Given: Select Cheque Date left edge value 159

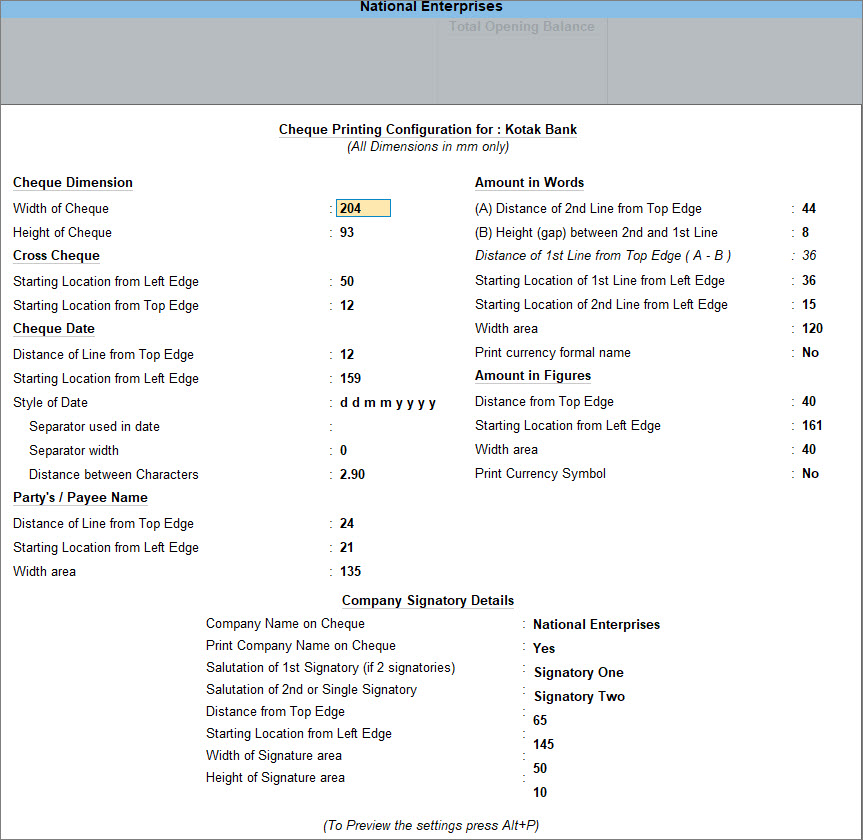Looking at the screenshot, I should click(350, 379).
